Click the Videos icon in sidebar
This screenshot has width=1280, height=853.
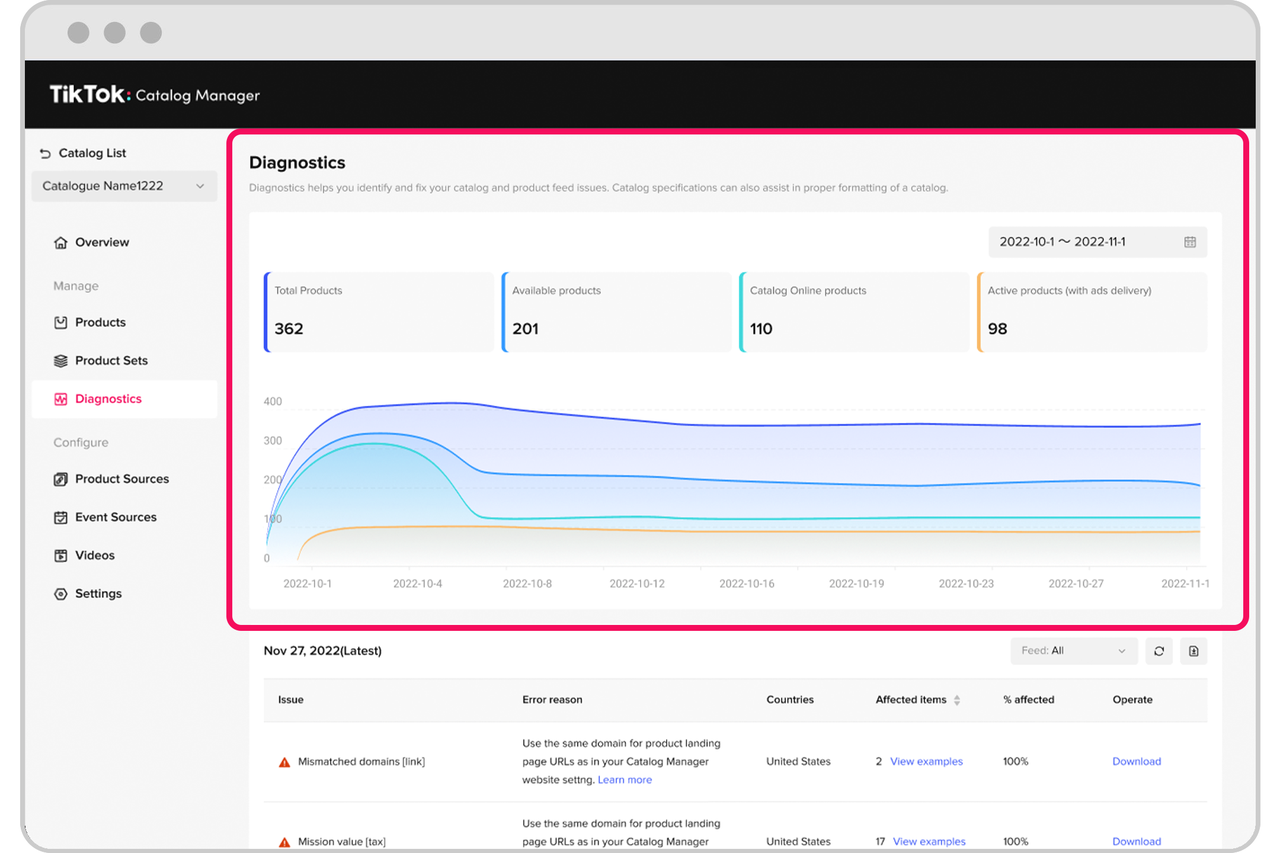[x=61, y=556]
